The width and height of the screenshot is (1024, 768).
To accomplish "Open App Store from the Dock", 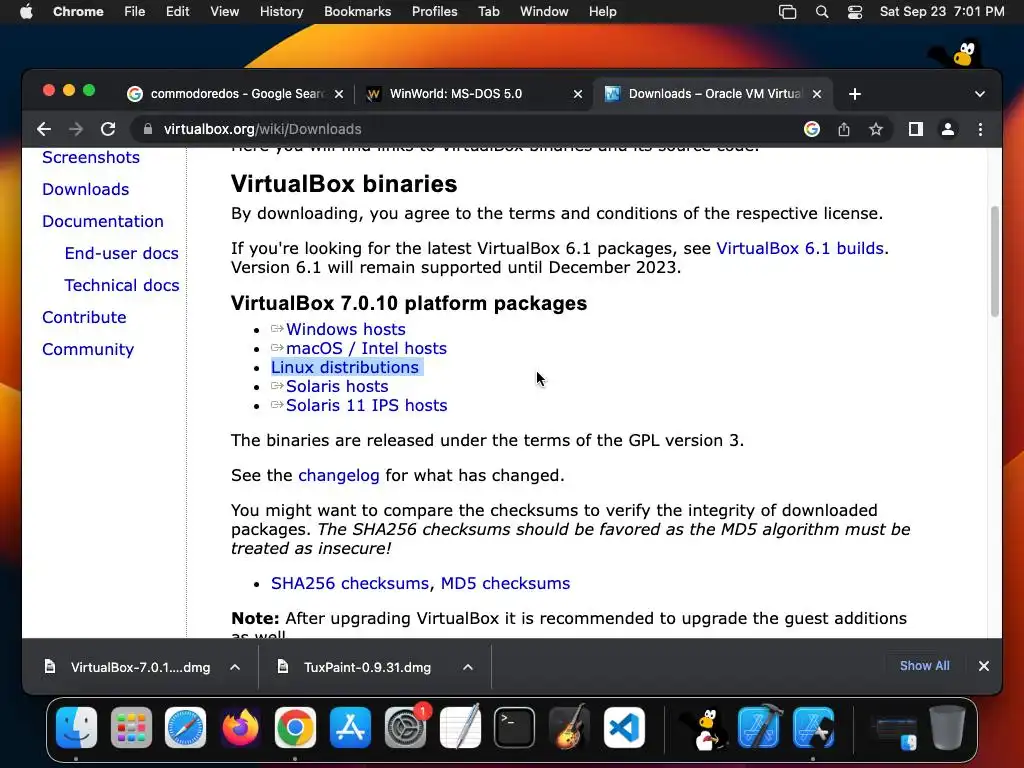I will (x=350, y=728).
